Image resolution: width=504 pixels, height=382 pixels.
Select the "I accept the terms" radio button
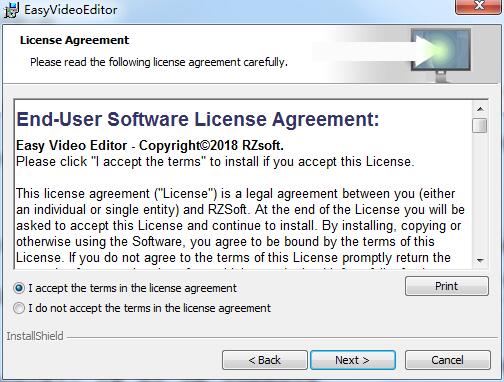click(19, 288)
